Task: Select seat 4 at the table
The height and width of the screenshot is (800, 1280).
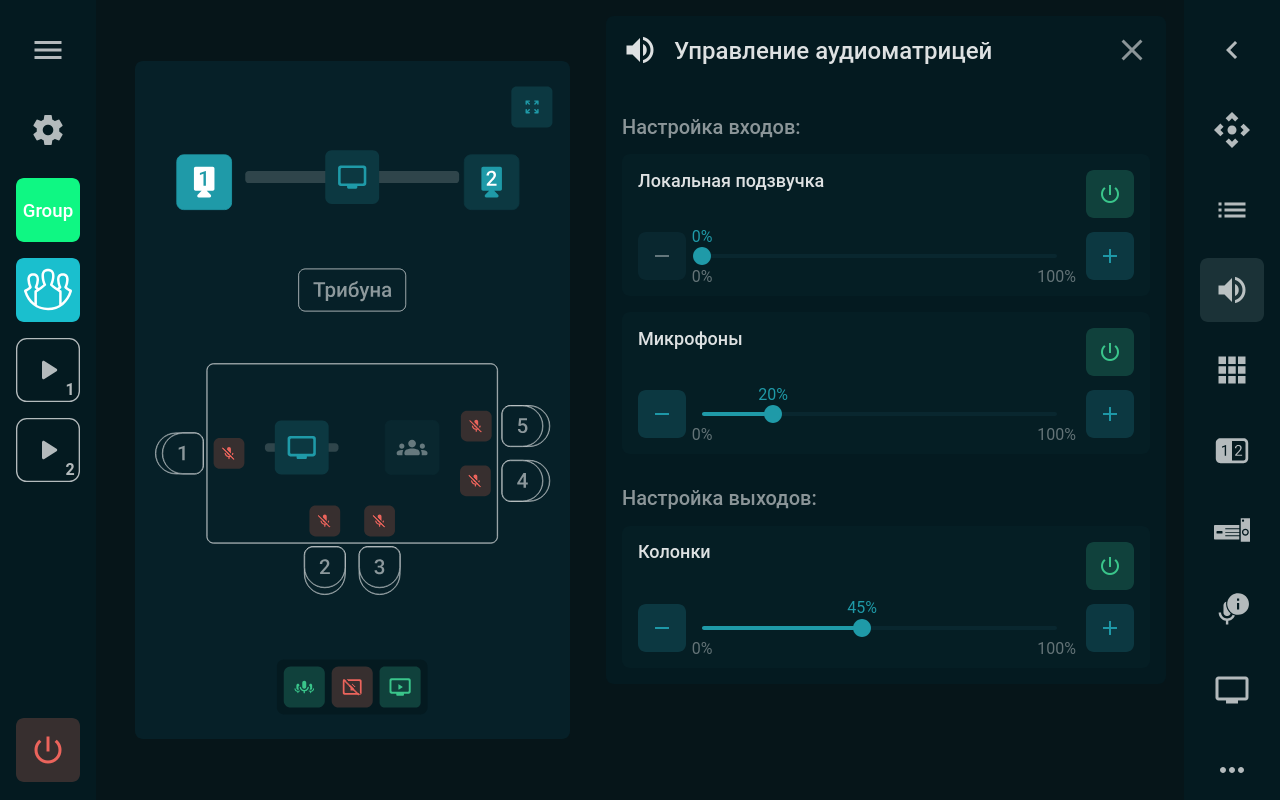Action: point(525,480)
